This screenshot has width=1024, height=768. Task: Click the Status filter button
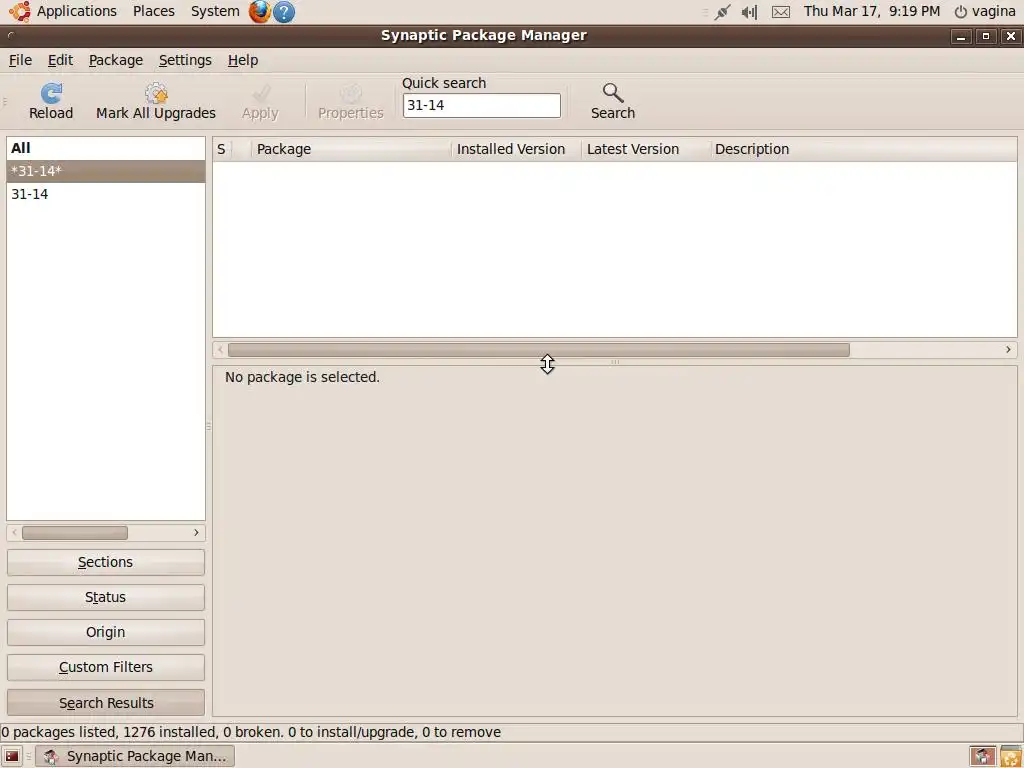106,598
